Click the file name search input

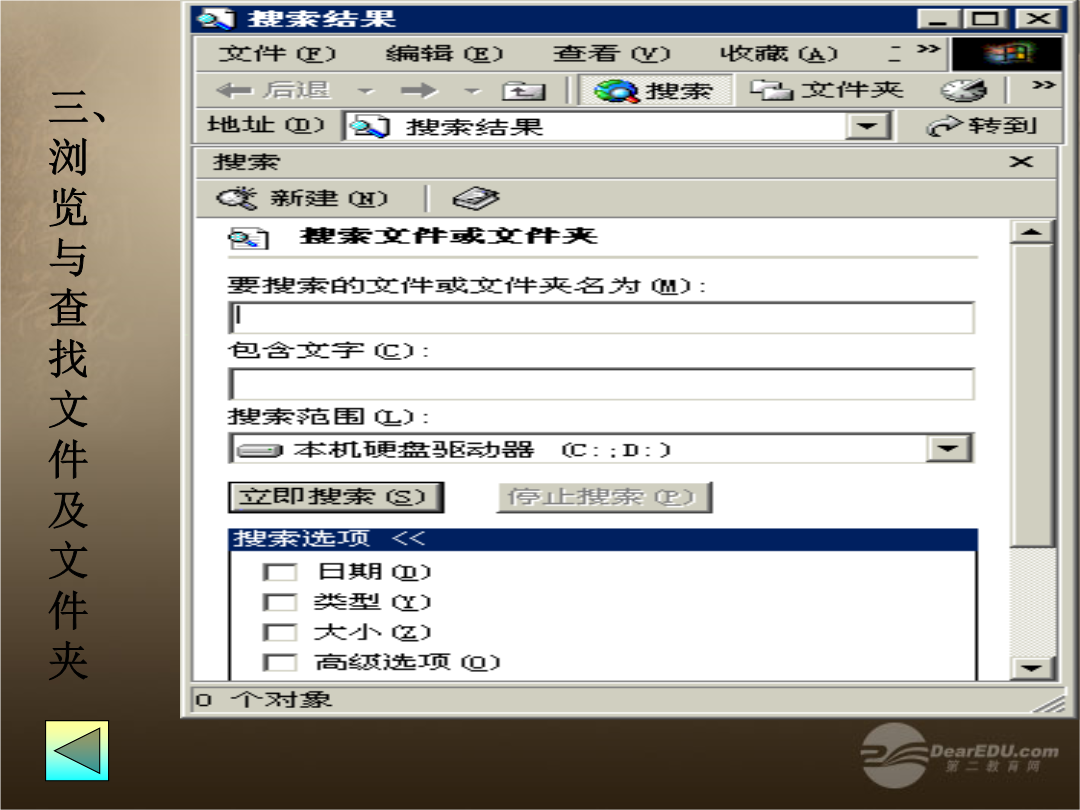point(601,318)
